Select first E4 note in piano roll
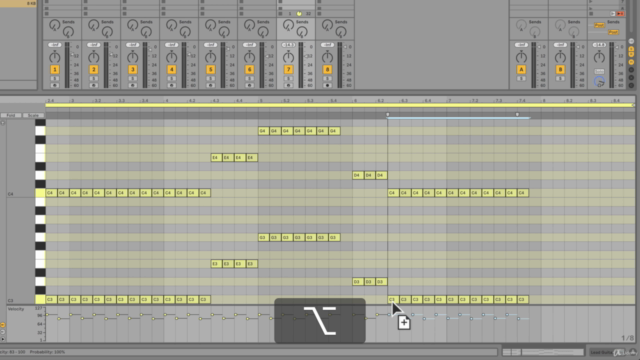 click(x=216, y=158)
